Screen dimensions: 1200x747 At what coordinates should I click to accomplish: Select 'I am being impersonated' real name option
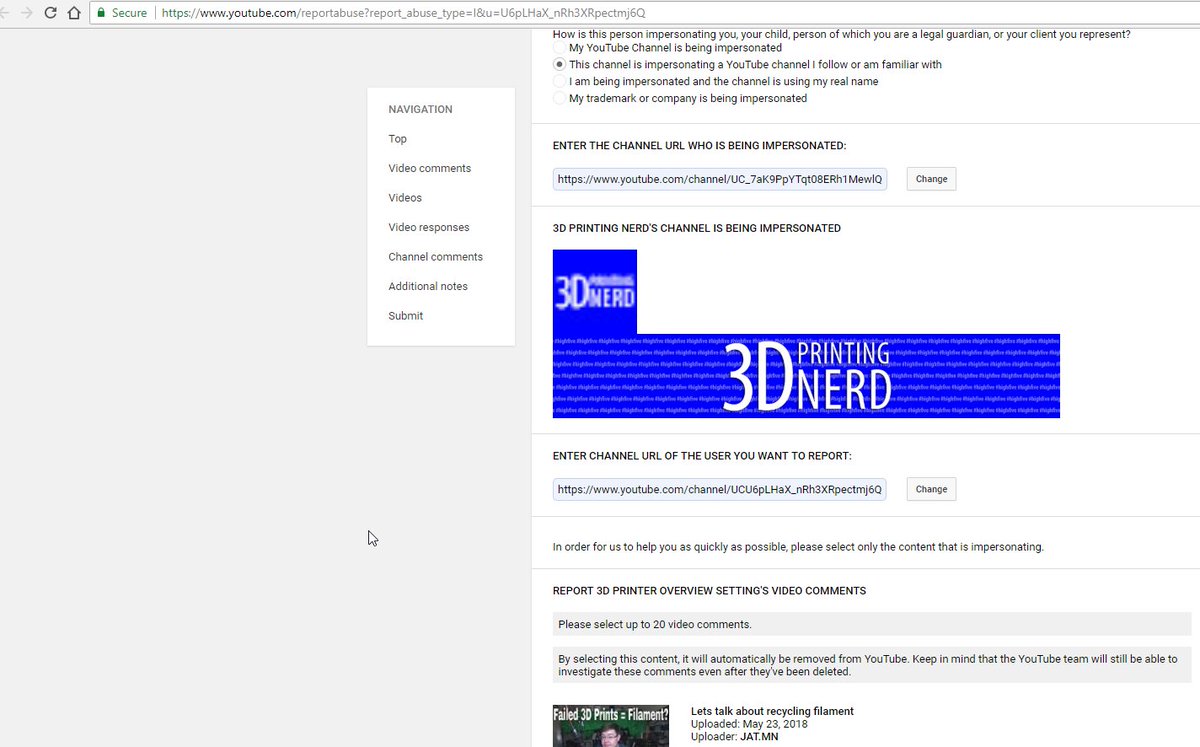[x=560, y=81]
